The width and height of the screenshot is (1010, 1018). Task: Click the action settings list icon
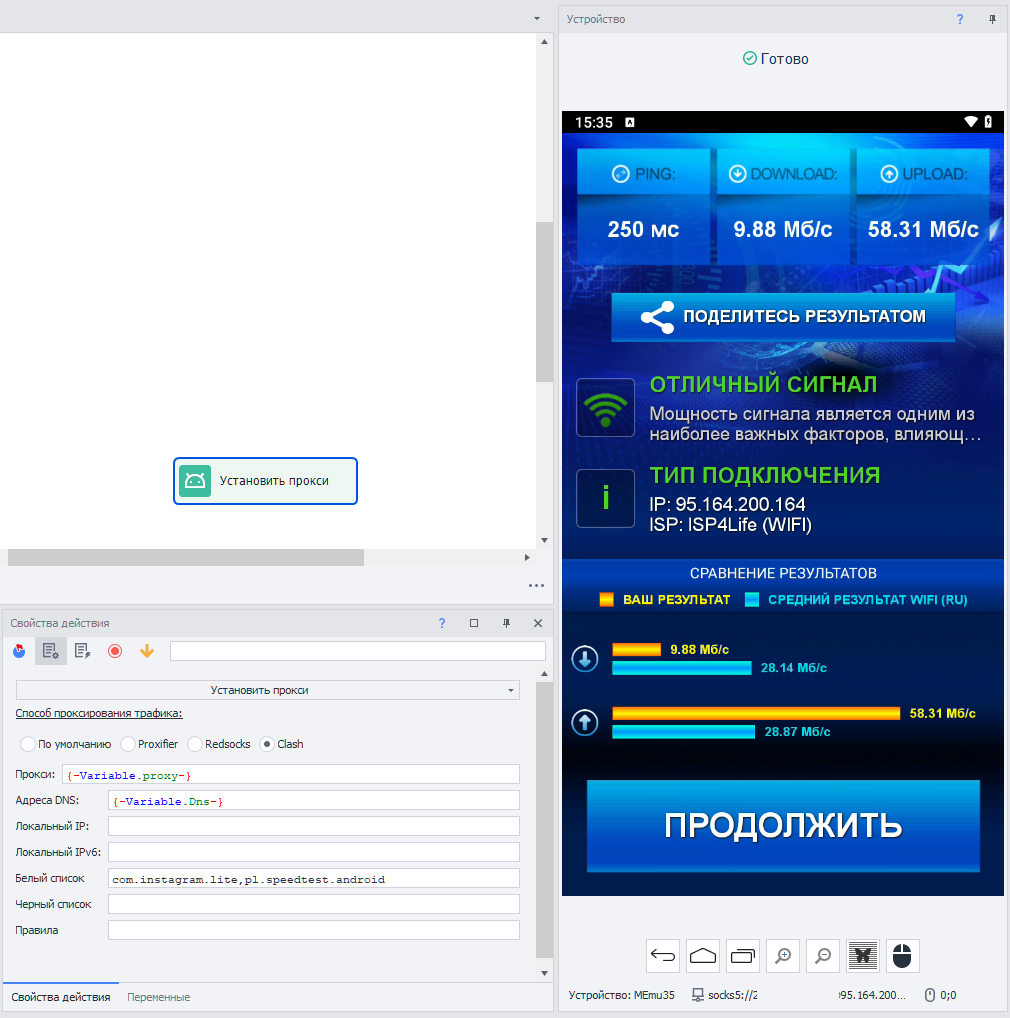[51, 651]
